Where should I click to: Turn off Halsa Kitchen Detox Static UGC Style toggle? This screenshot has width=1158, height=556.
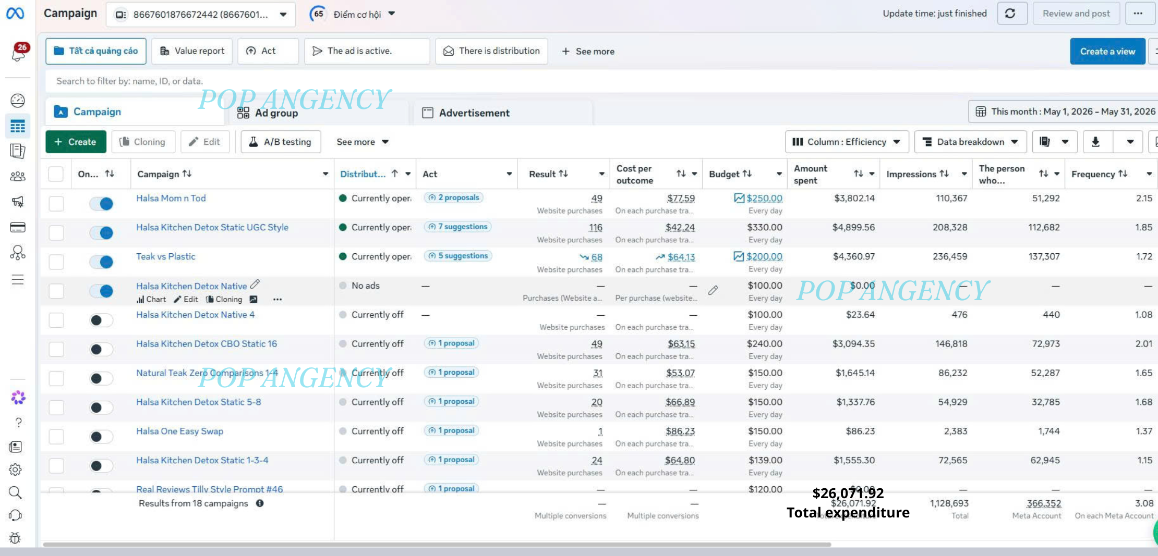click(x=101, y=233)
